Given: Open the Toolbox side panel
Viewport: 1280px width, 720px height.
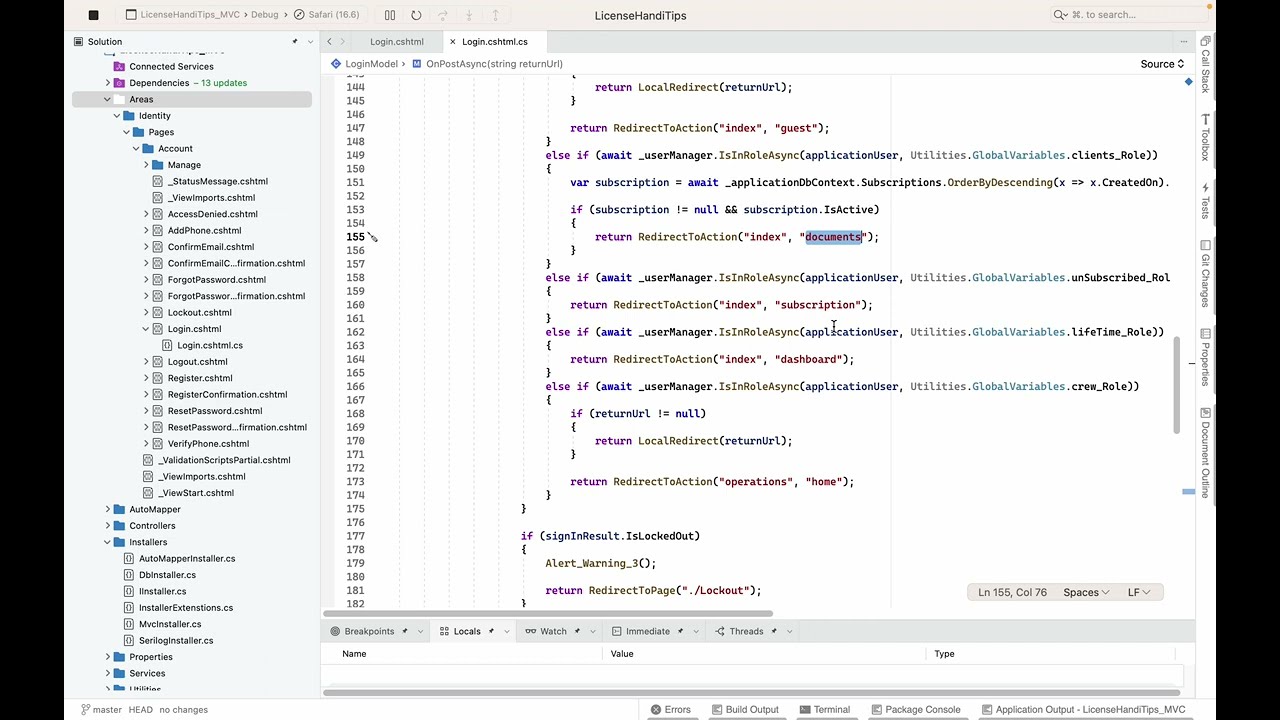Looking at the screenshot, I should click(x=1205, y=136).
